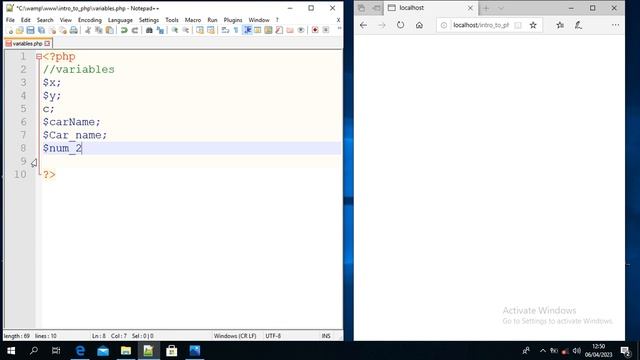Launch File Explorer from the taskbar
This screenshot has height=360, width=640.
[126, 351]
